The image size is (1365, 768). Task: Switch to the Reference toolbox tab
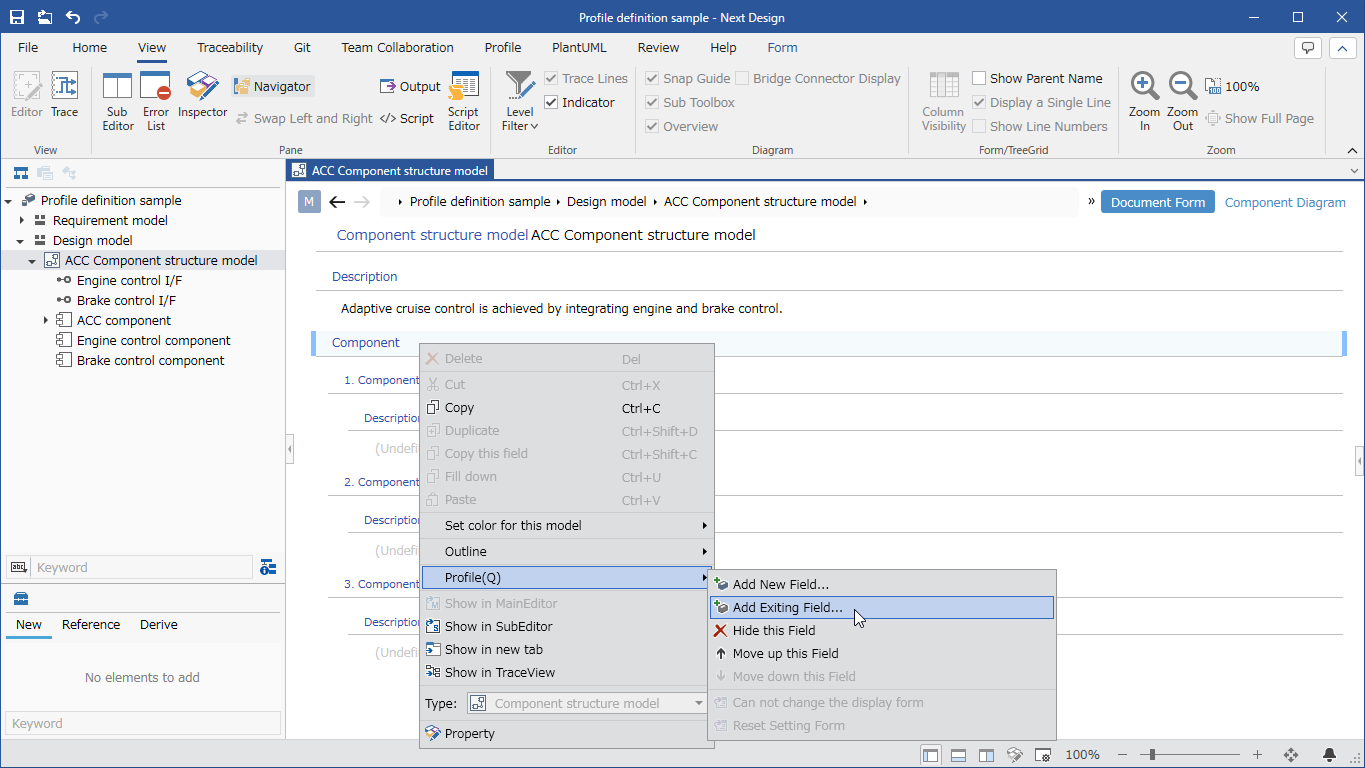point(91,624)
